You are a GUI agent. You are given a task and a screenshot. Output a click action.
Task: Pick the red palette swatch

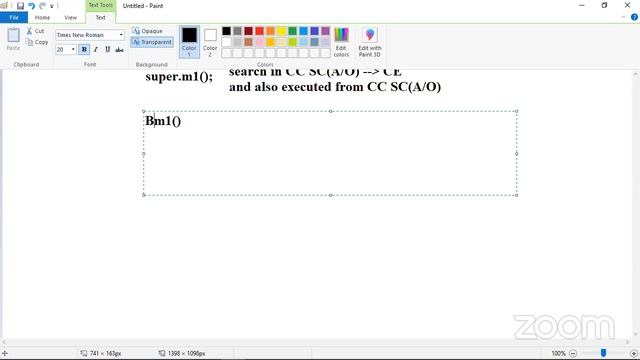click(x=260, y=31)
